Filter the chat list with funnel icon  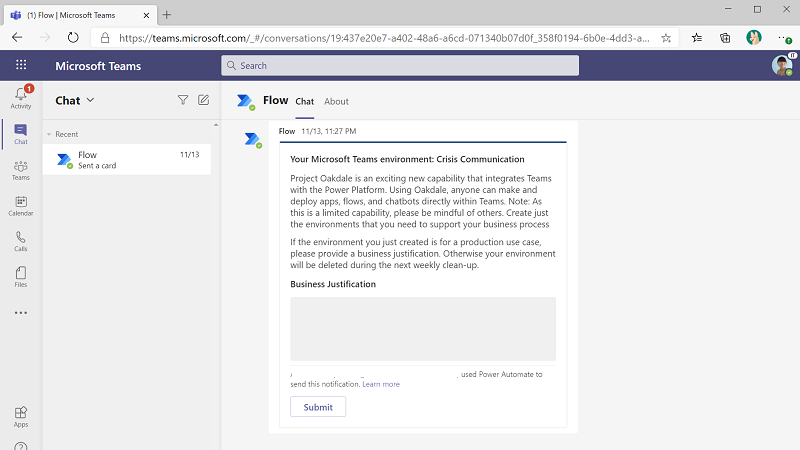183,100
